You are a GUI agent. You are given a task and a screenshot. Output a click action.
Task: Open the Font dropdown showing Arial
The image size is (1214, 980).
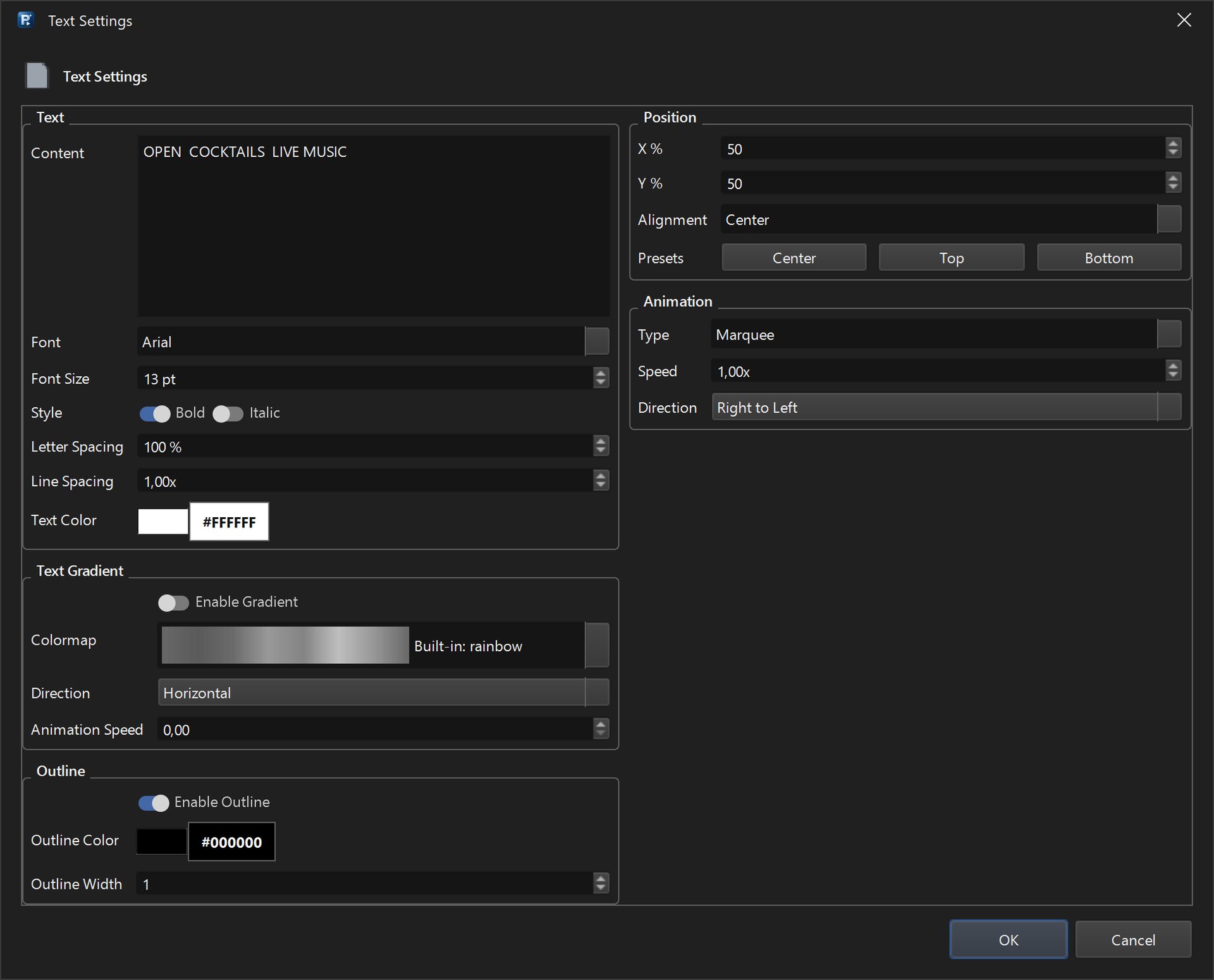pyautogui.click(x=373, y=341)
